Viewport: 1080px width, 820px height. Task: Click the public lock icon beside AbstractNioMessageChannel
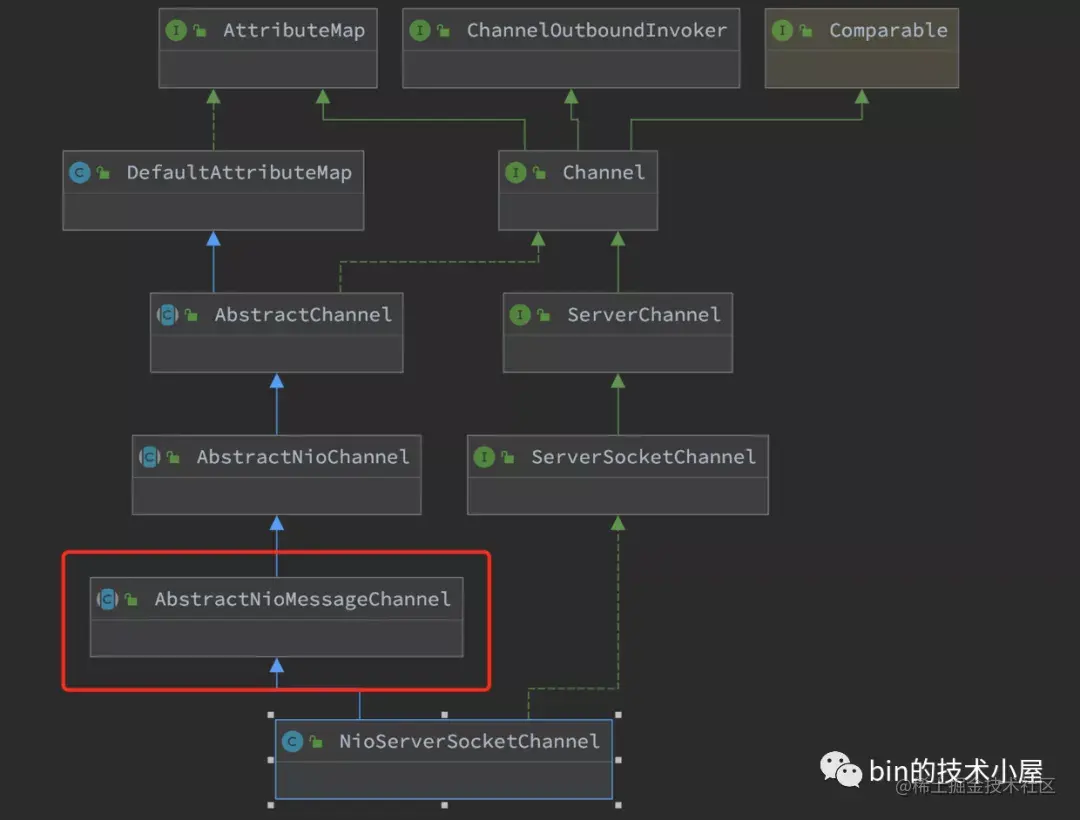(131, 600)
